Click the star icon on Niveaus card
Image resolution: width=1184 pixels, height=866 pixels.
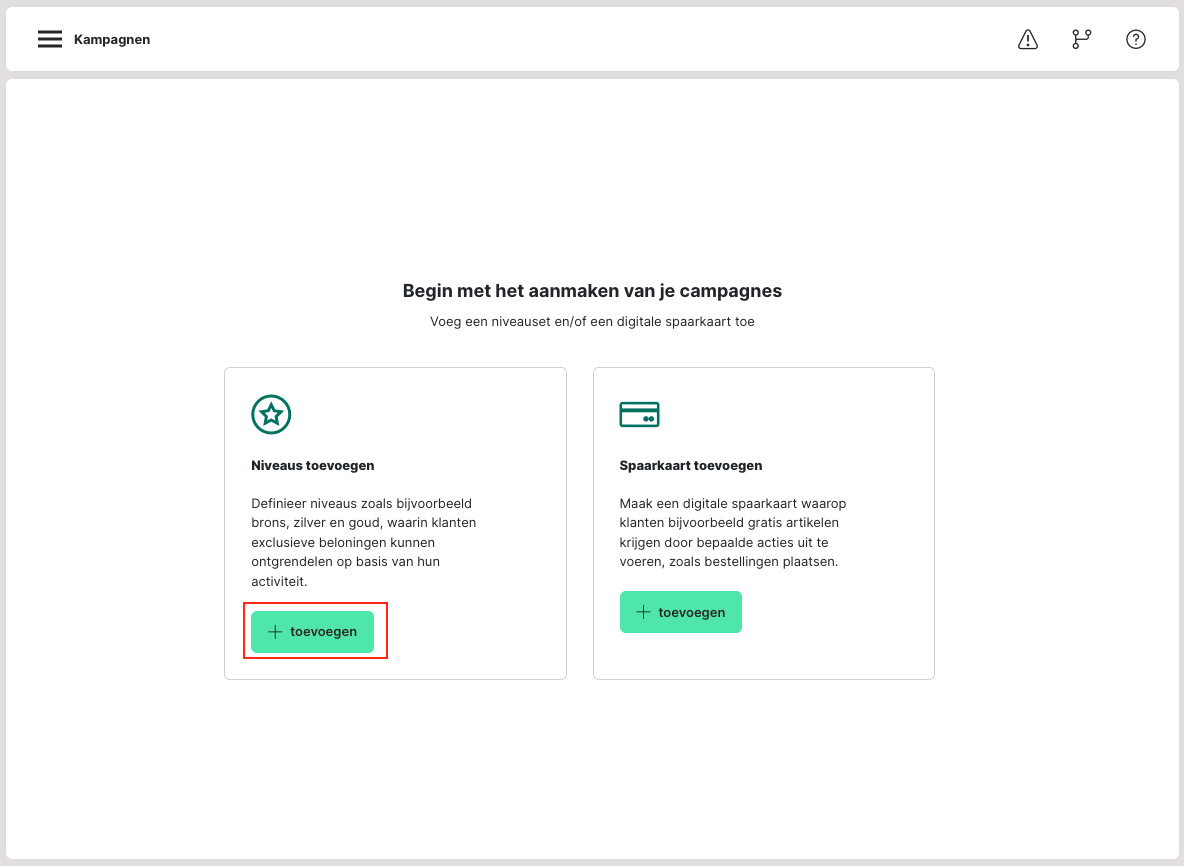coord(271,414)
